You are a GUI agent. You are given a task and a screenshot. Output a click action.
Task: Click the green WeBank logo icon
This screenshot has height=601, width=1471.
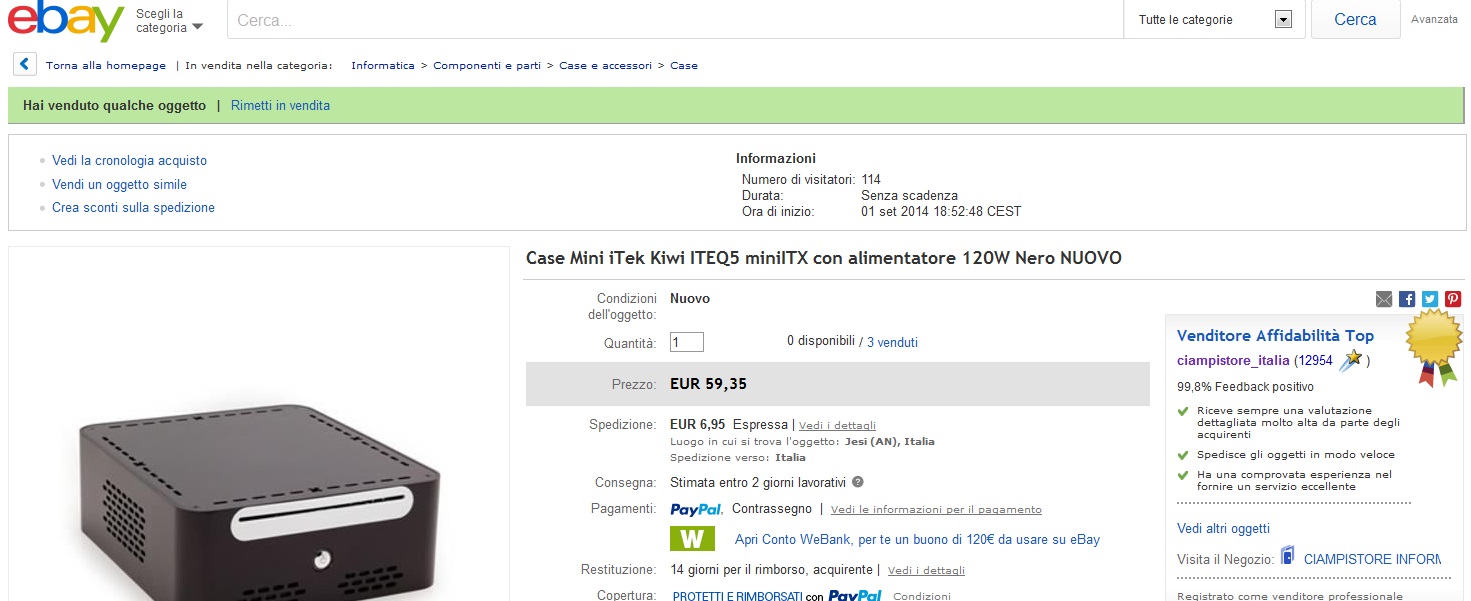[692, 539]
